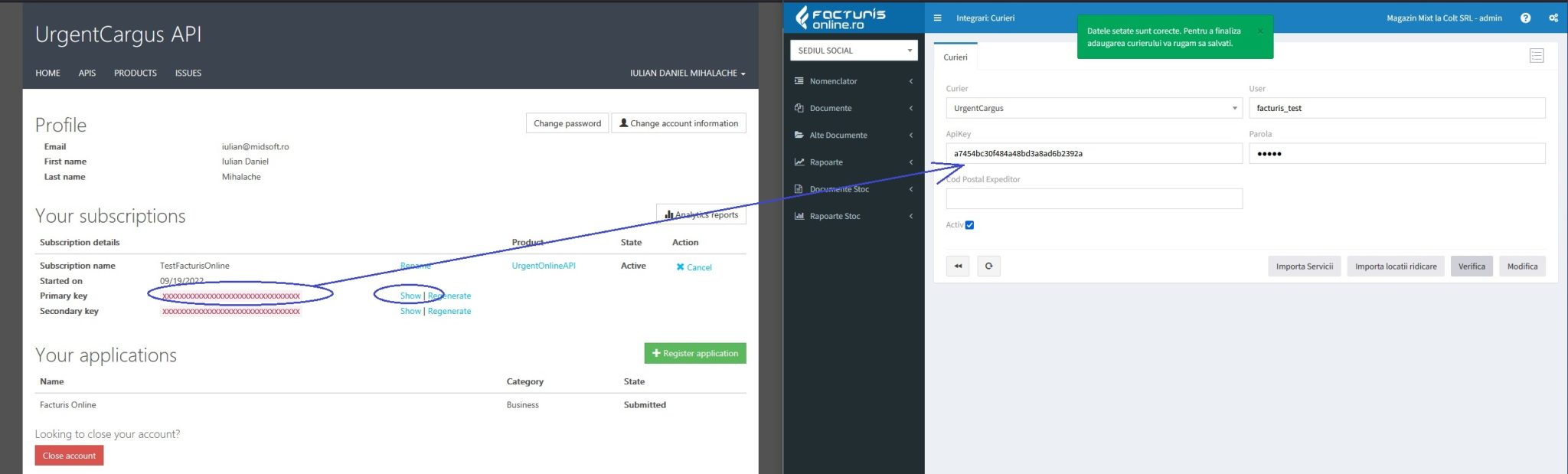The width and height of the screenshot is (1568, 474).
Task: Go to HOME in UrgentCargus navigation
Action: click(47, 74)
